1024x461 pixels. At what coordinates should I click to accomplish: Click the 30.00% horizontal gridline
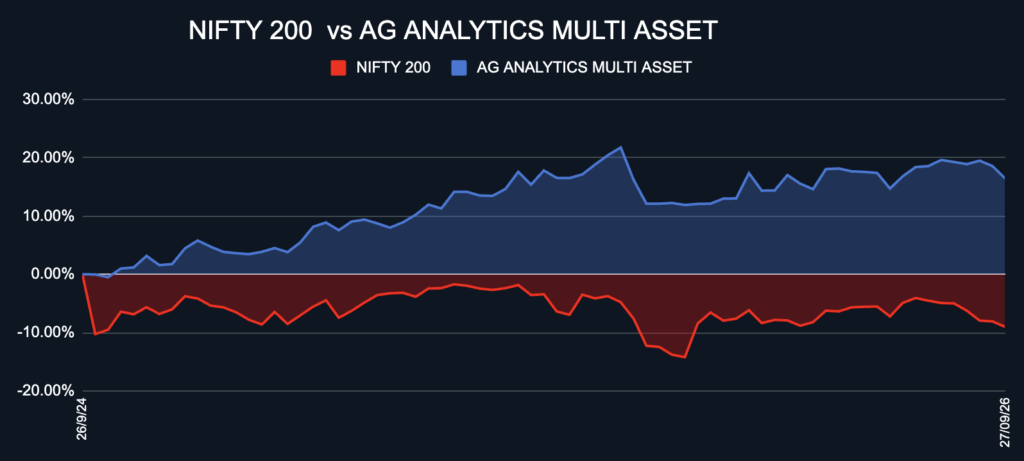point(543,100)
